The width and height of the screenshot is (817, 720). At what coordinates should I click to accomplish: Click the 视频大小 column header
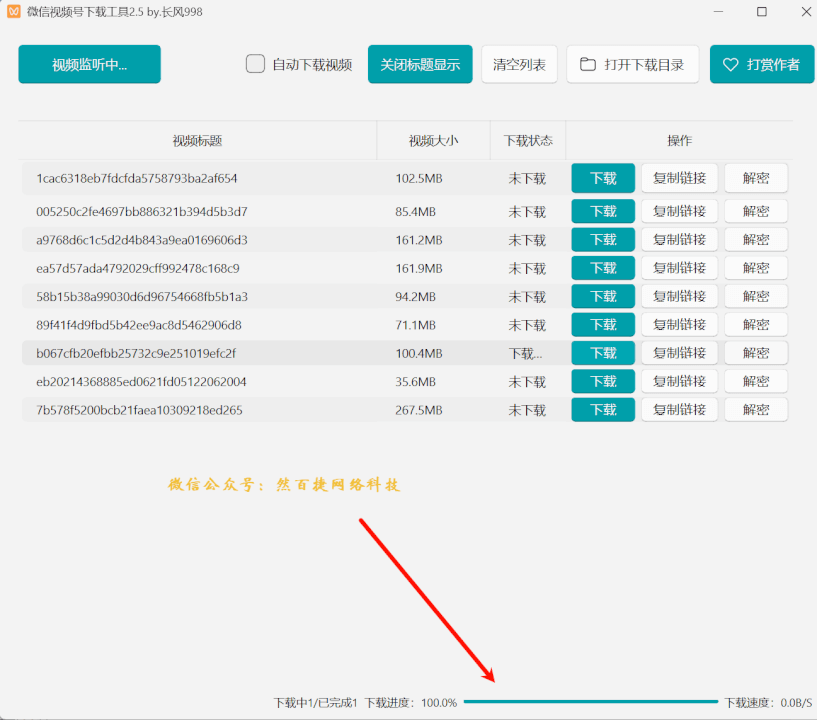(x=433, y=141)
